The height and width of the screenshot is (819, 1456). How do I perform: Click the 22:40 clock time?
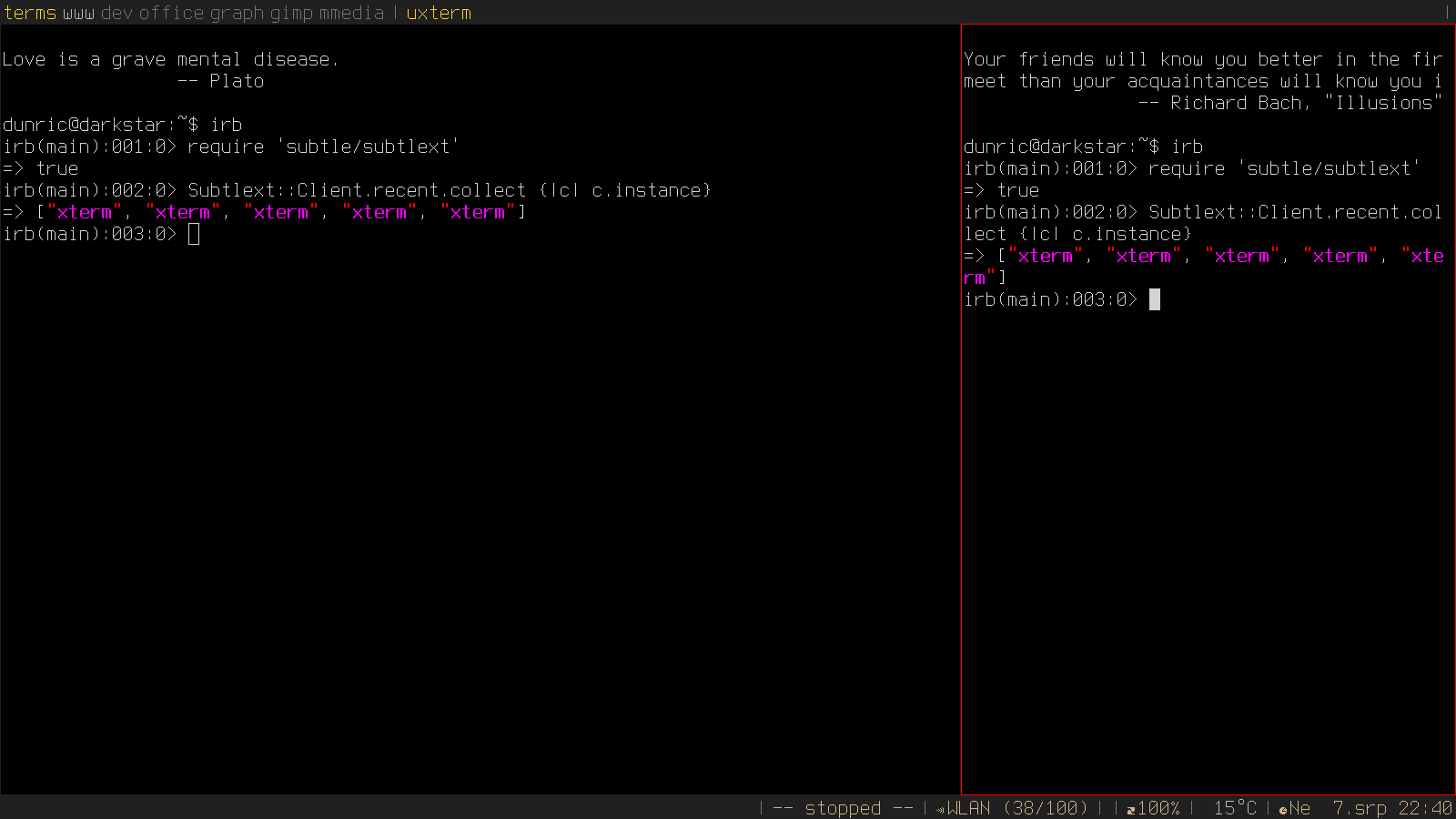pyautogui.click(x=1425, y=808)
